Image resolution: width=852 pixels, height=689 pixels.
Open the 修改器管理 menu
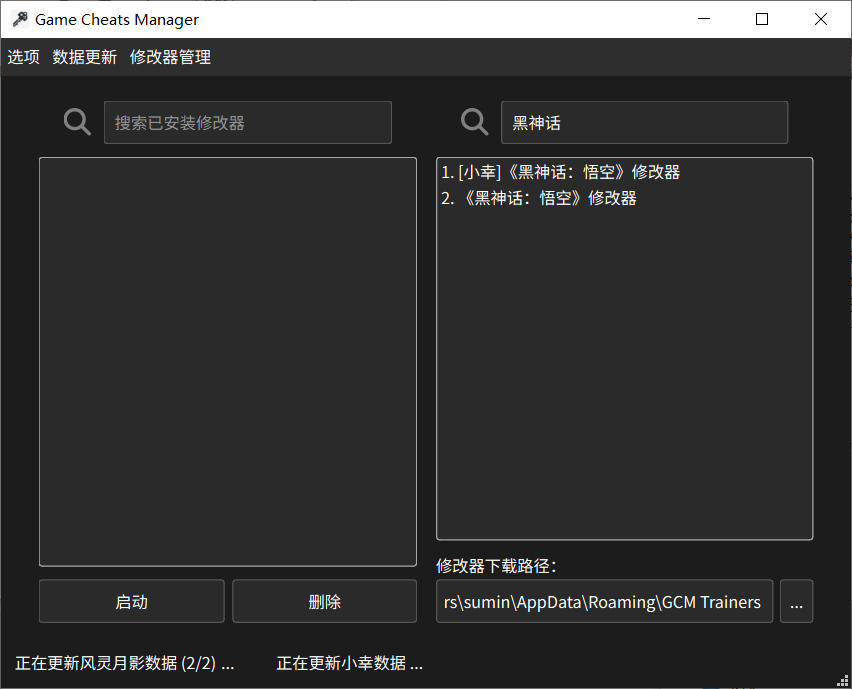[170, 57]
